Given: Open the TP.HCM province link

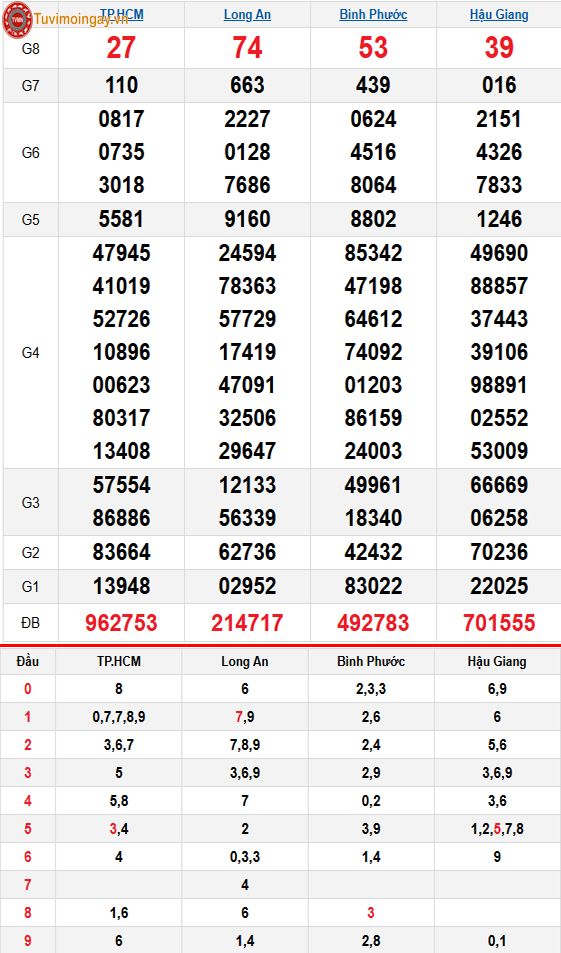Looking at the screenshot, I should coord(122,15).
